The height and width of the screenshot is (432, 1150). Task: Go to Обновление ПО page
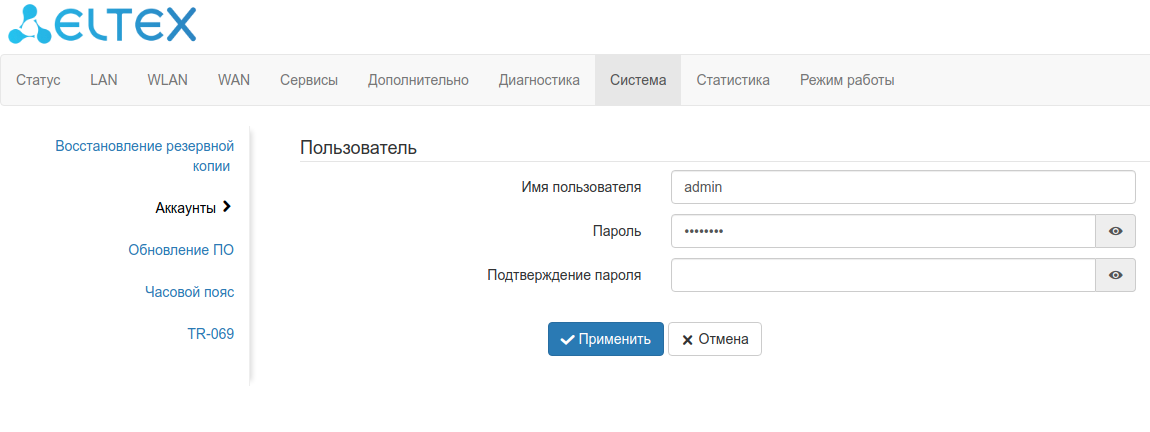pyautogui.click(x=181, y=249)
